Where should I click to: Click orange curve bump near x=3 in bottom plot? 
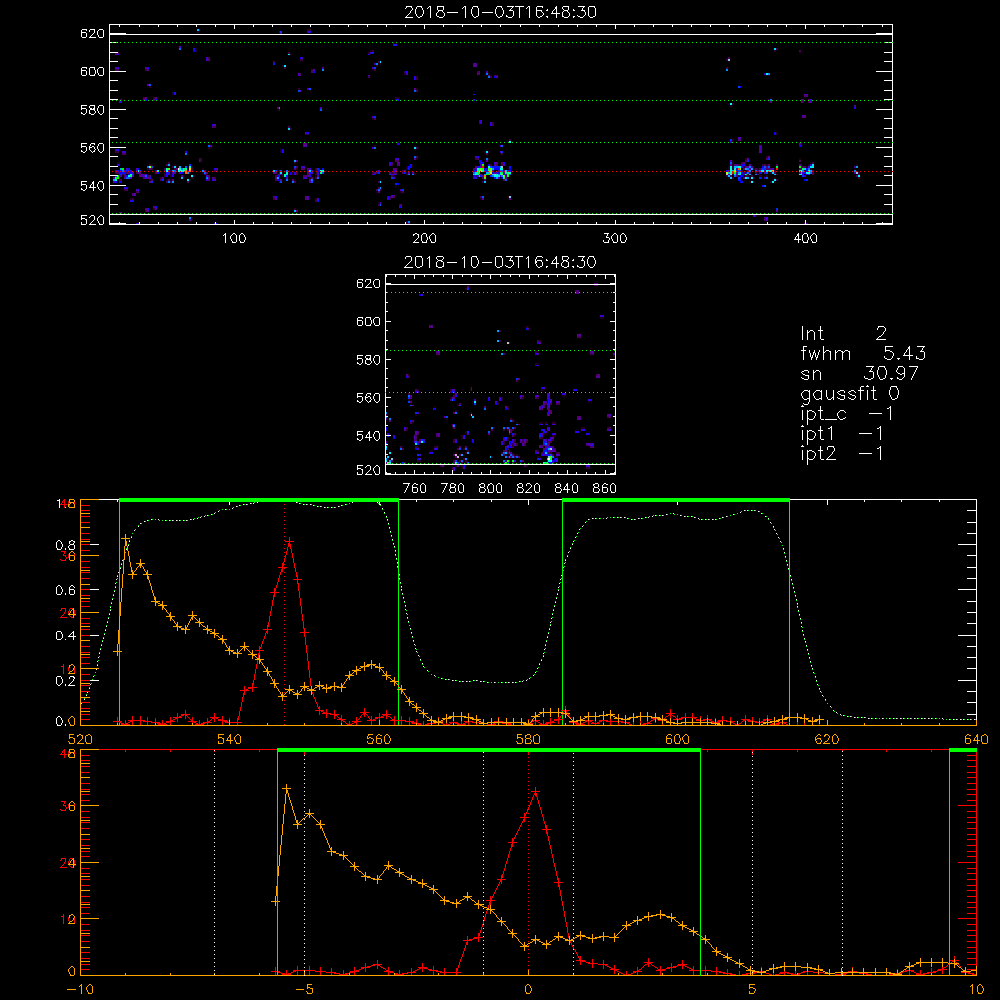[661, 915]
